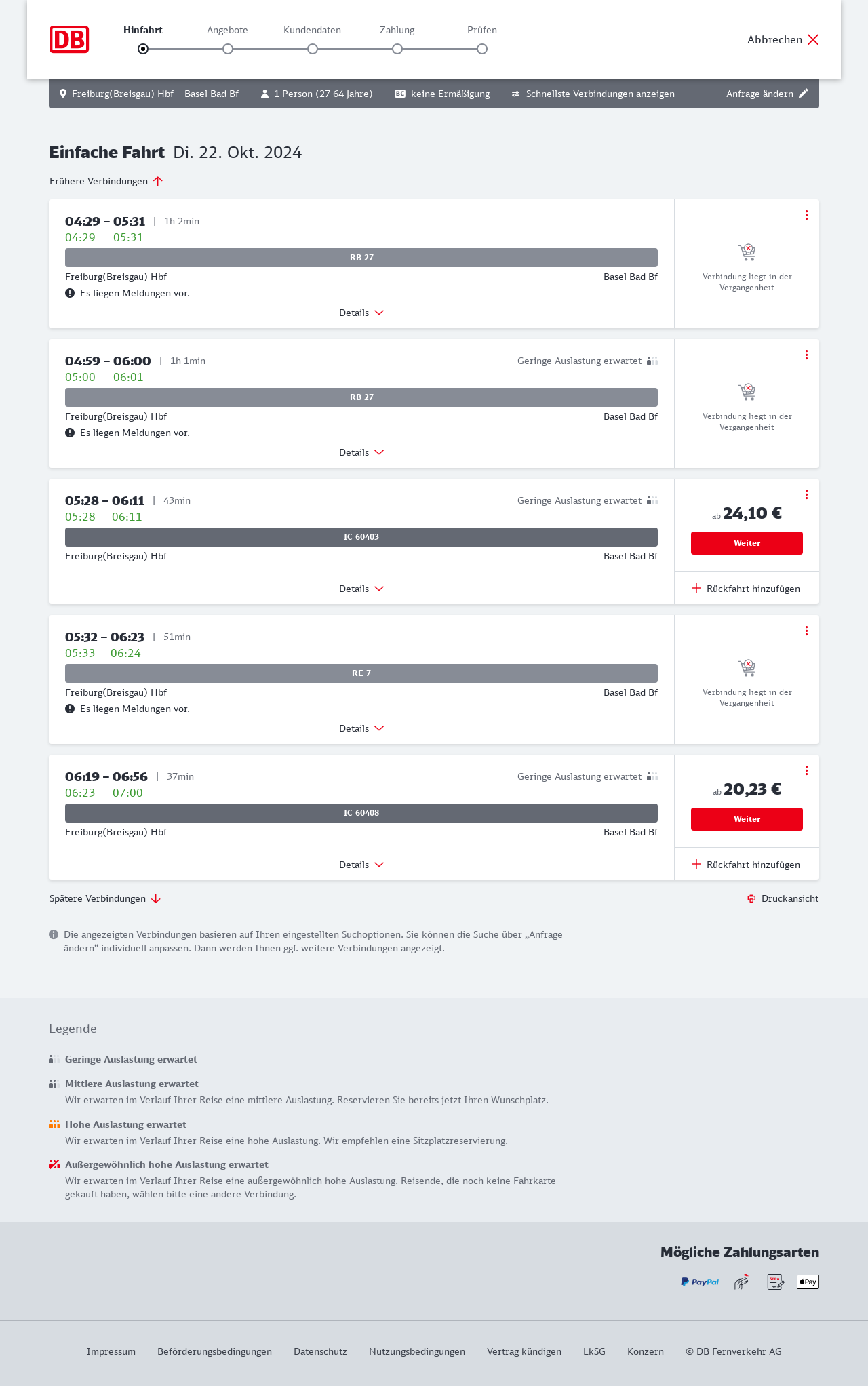Click the alert icon on RE 7 connection

pos(70,709)
